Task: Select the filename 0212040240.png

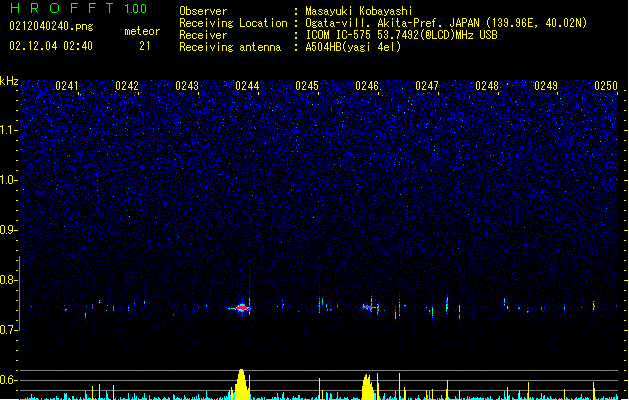Action: 51,26
